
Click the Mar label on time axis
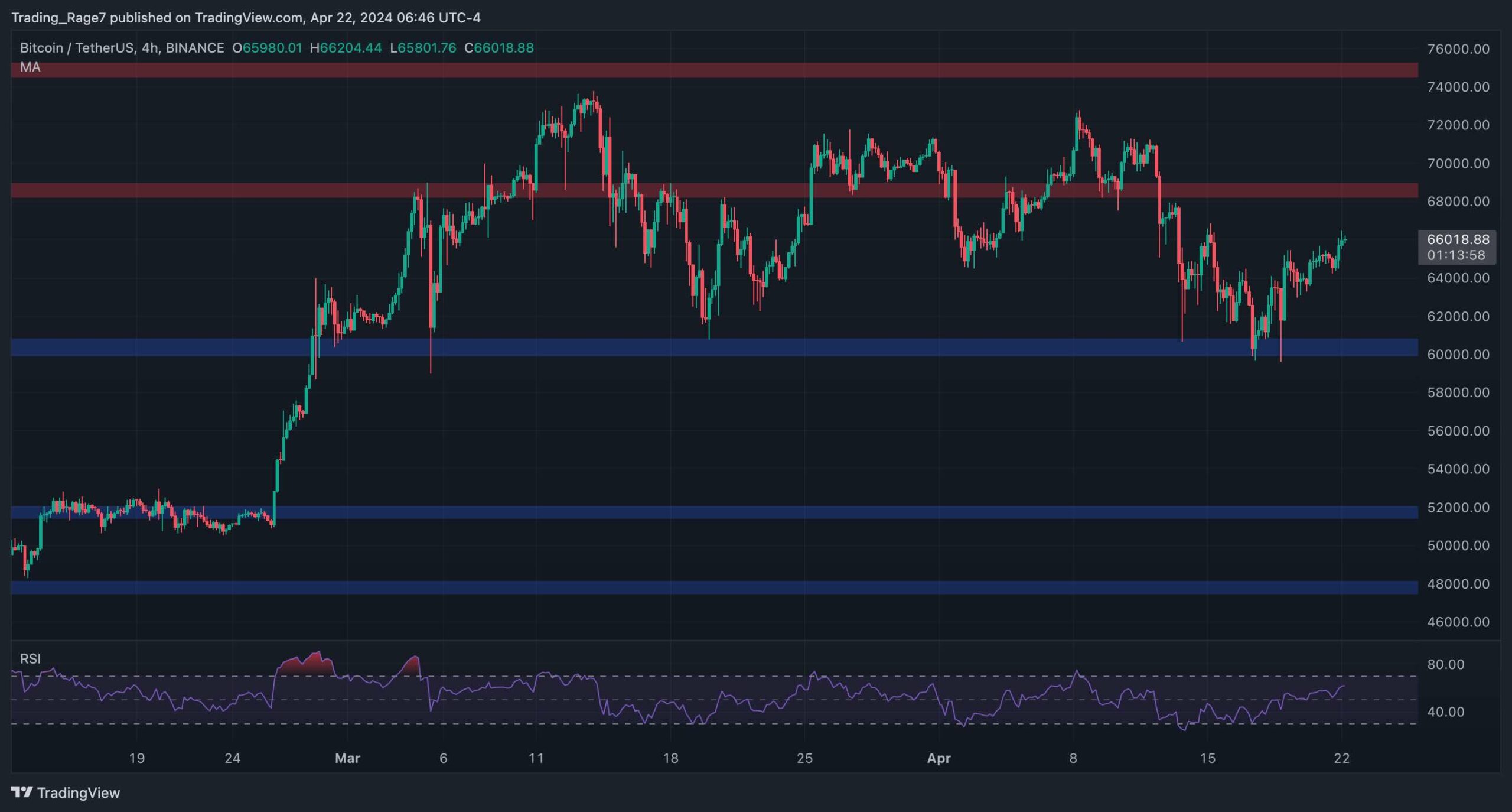click(347, 758)
